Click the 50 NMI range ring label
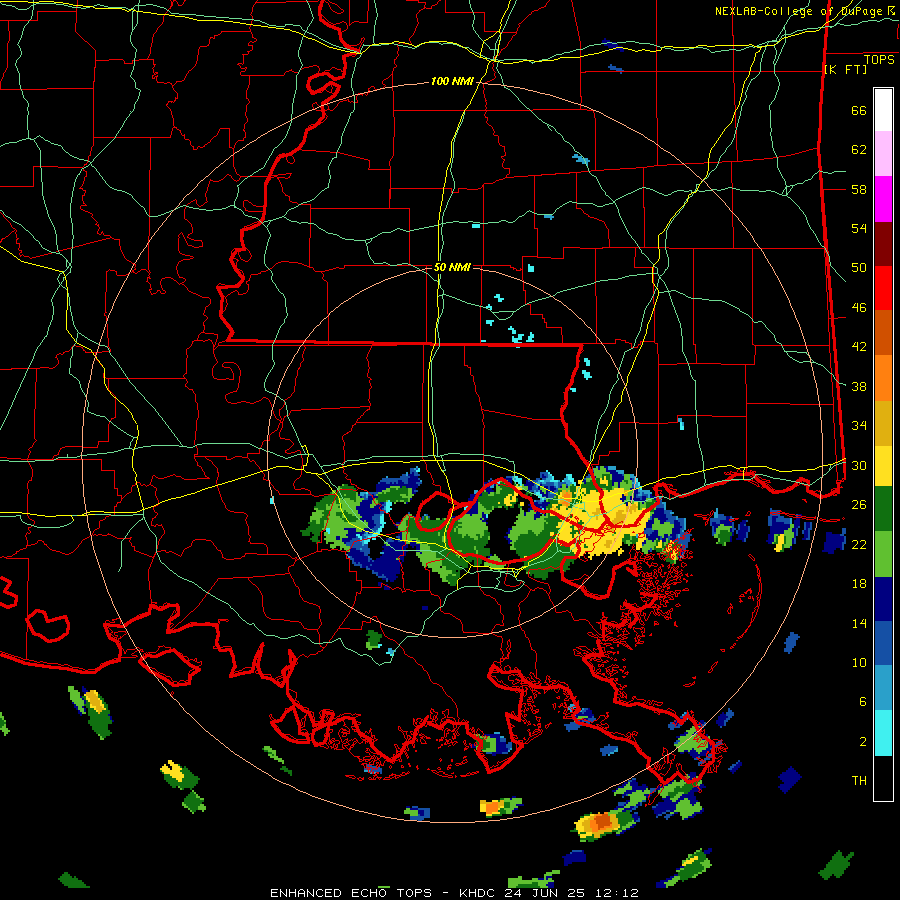 pos(452,267)
